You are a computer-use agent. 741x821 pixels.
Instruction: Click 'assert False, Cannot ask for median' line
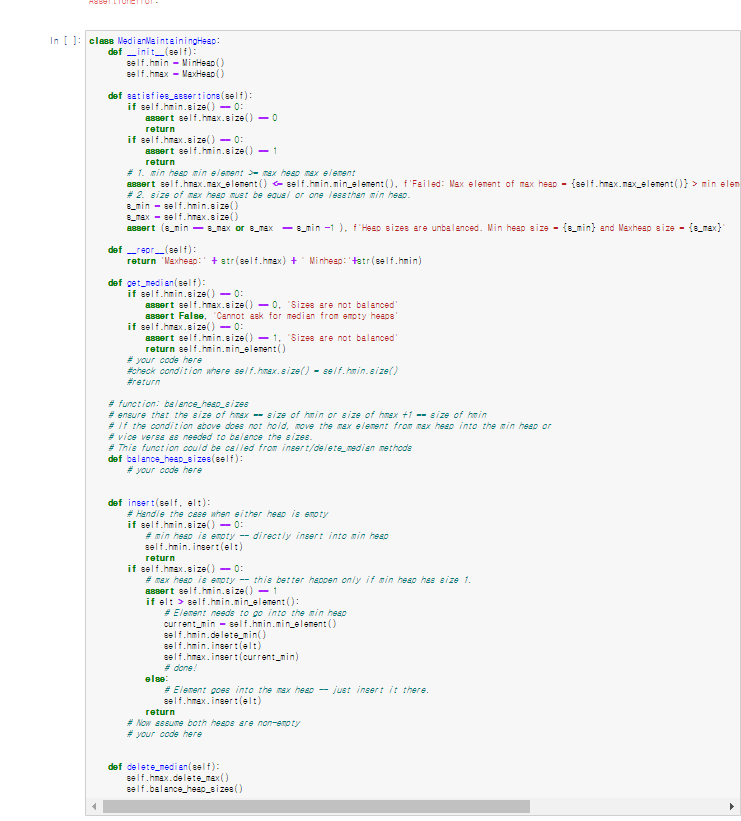click(271, 316)
